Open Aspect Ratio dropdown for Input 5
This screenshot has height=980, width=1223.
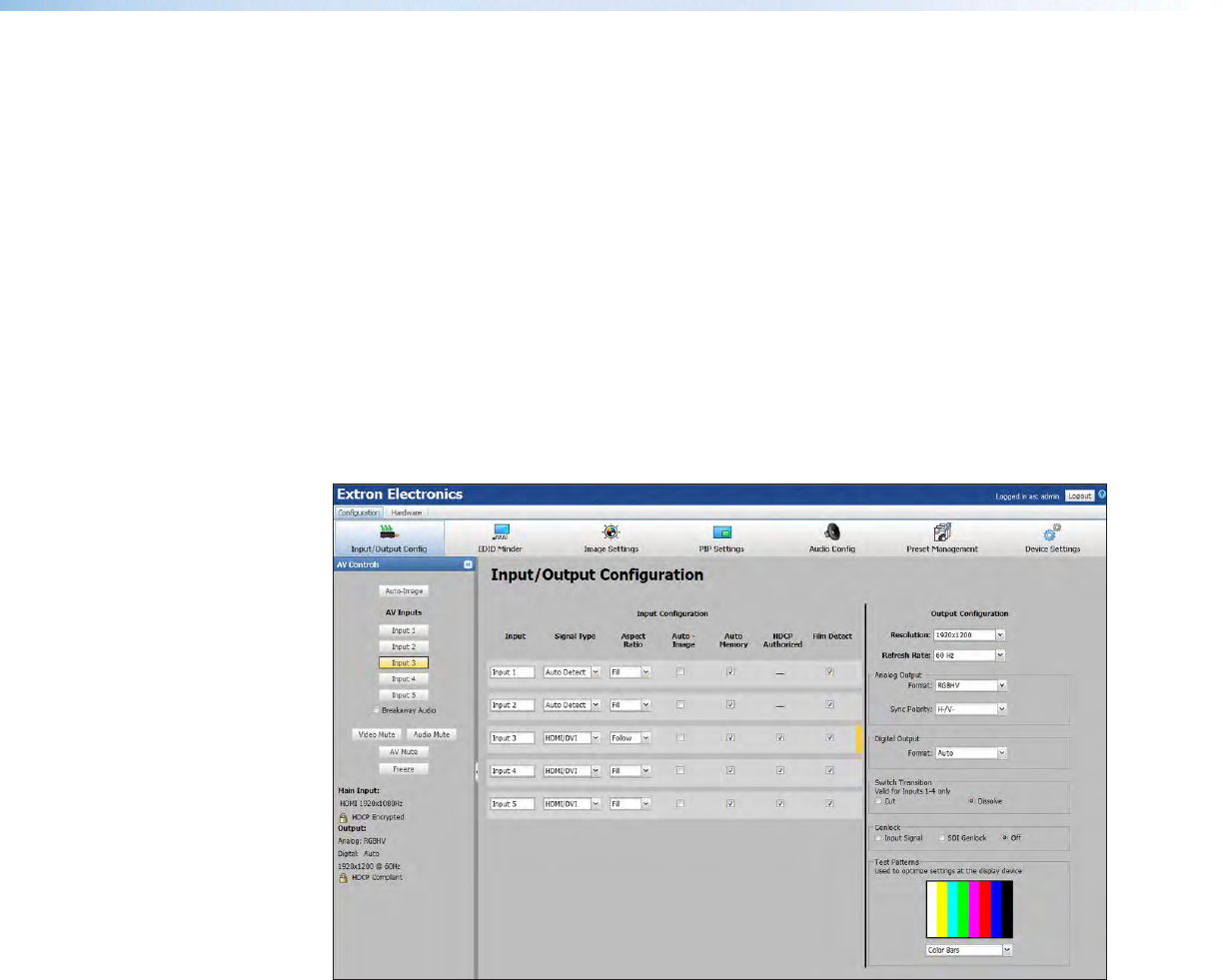pyautogui.click(x=630, y=803)
